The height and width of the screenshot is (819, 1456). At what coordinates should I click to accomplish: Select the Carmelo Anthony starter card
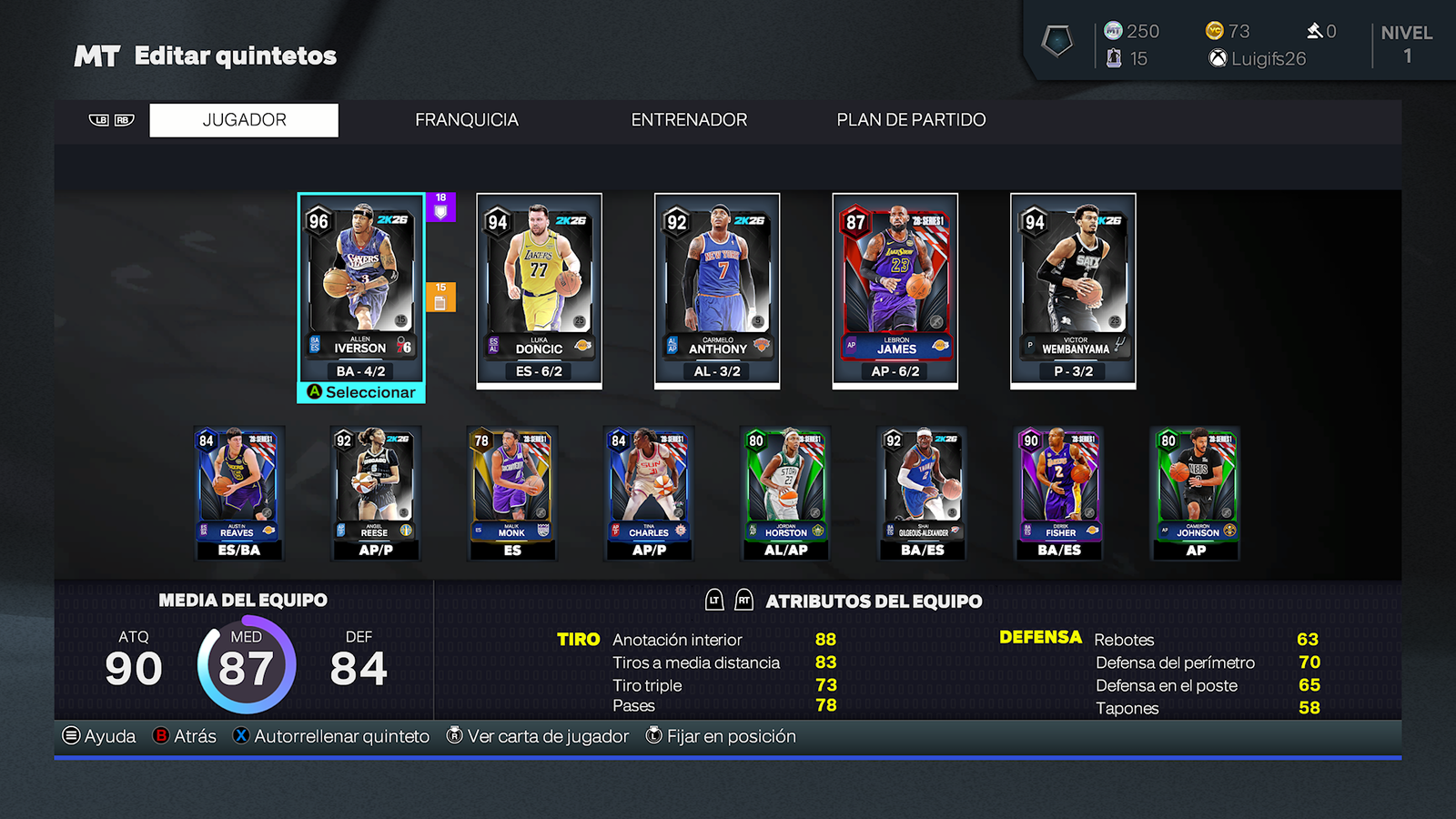(x=717, y=290)
